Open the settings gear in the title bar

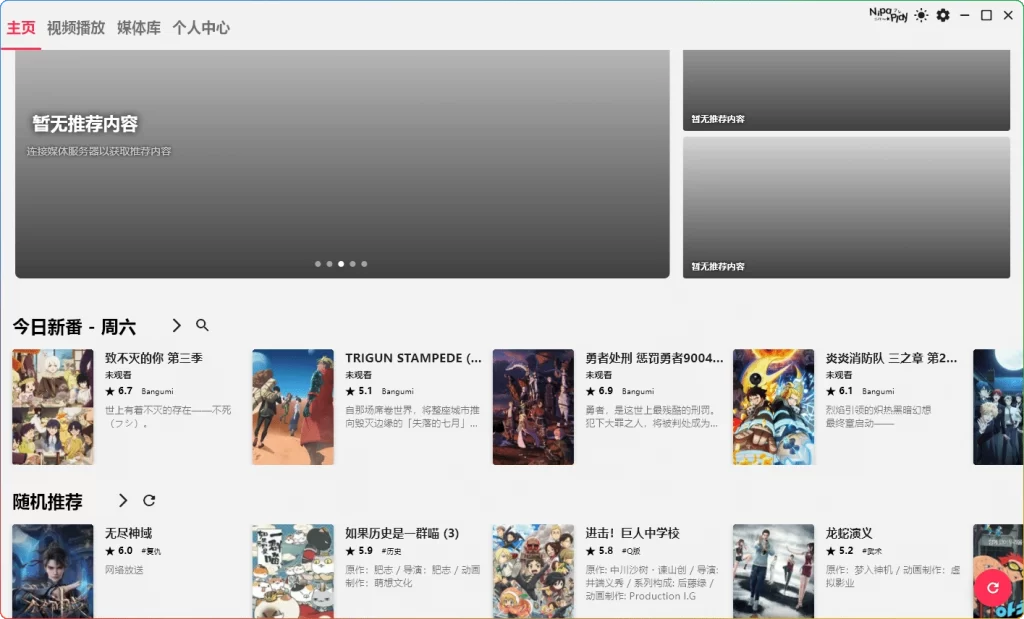click(943, 15)
